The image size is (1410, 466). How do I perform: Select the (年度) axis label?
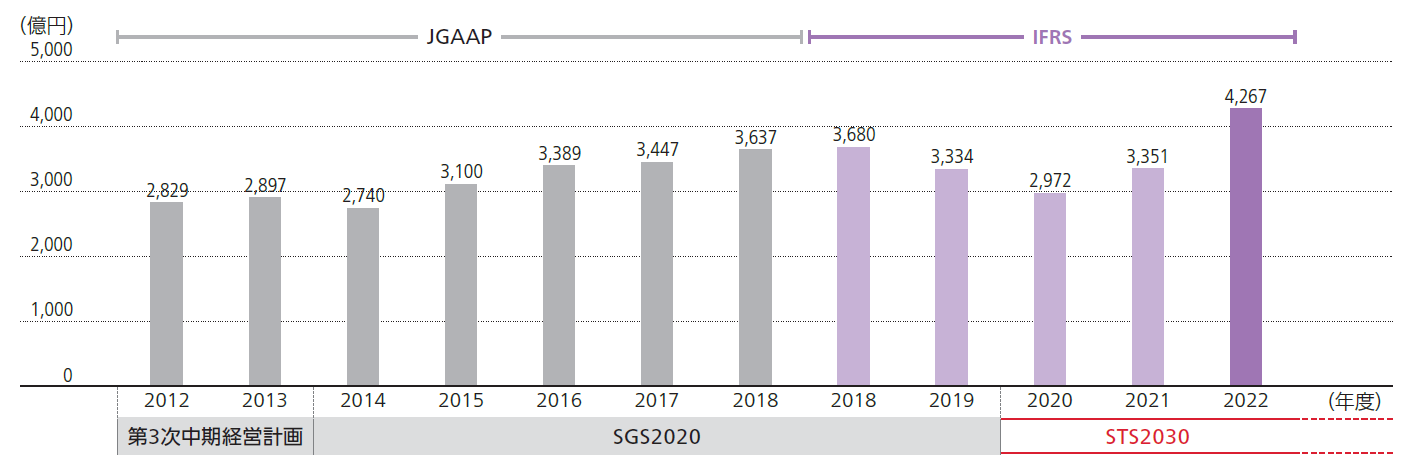(1354, 401)
